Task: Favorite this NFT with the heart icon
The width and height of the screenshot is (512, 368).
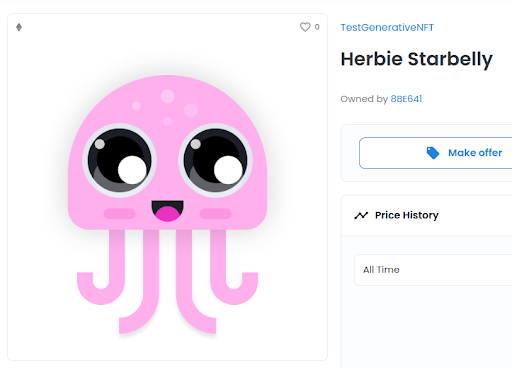Action: (x=305, y=27)
